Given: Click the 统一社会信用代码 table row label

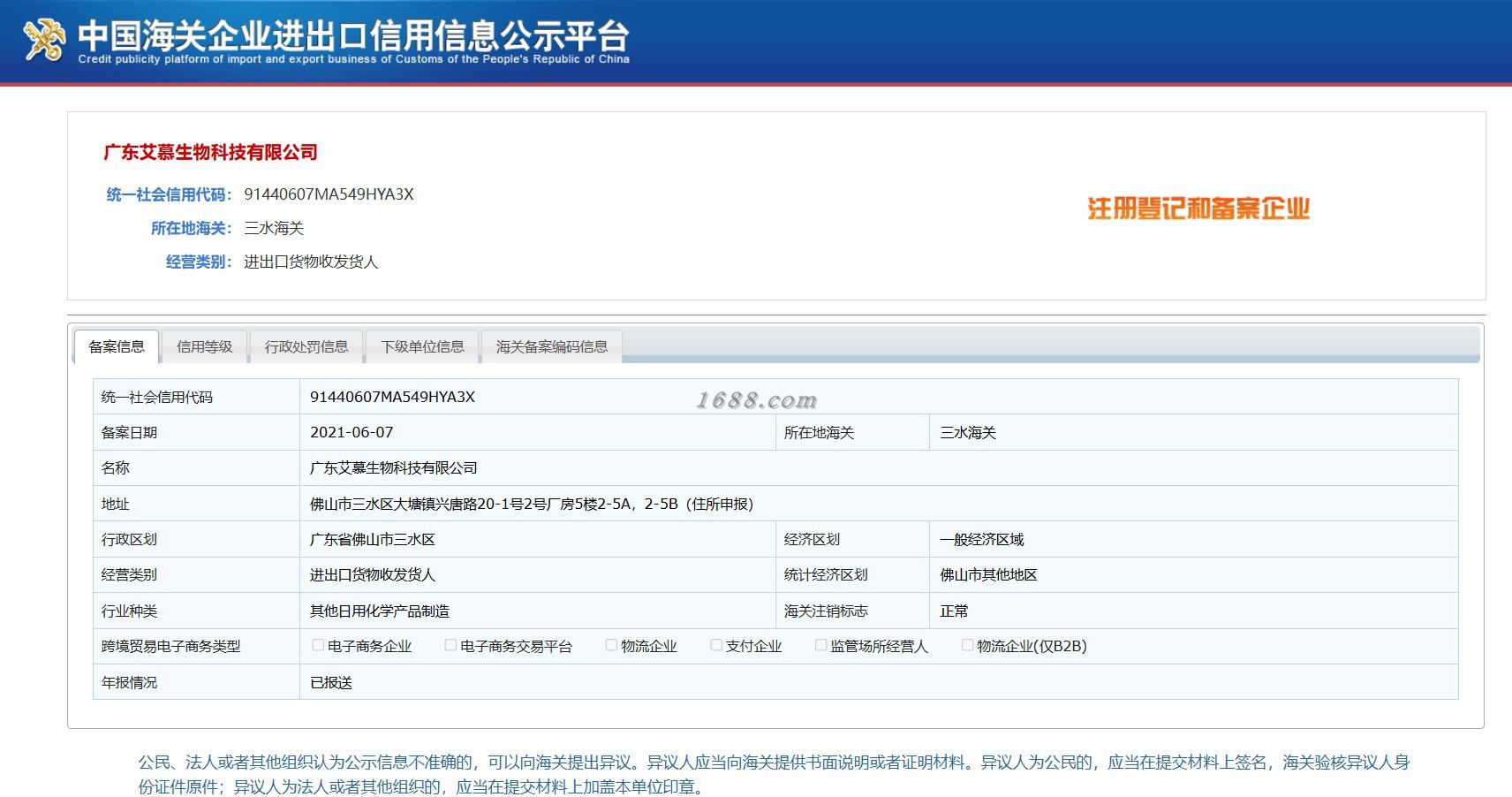Looking at the screenshot, I should (157, 397).
